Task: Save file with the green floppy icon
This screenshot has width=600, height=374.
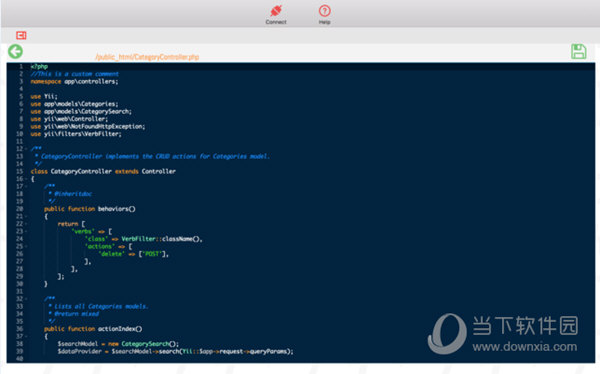Action: coord(579,51)
